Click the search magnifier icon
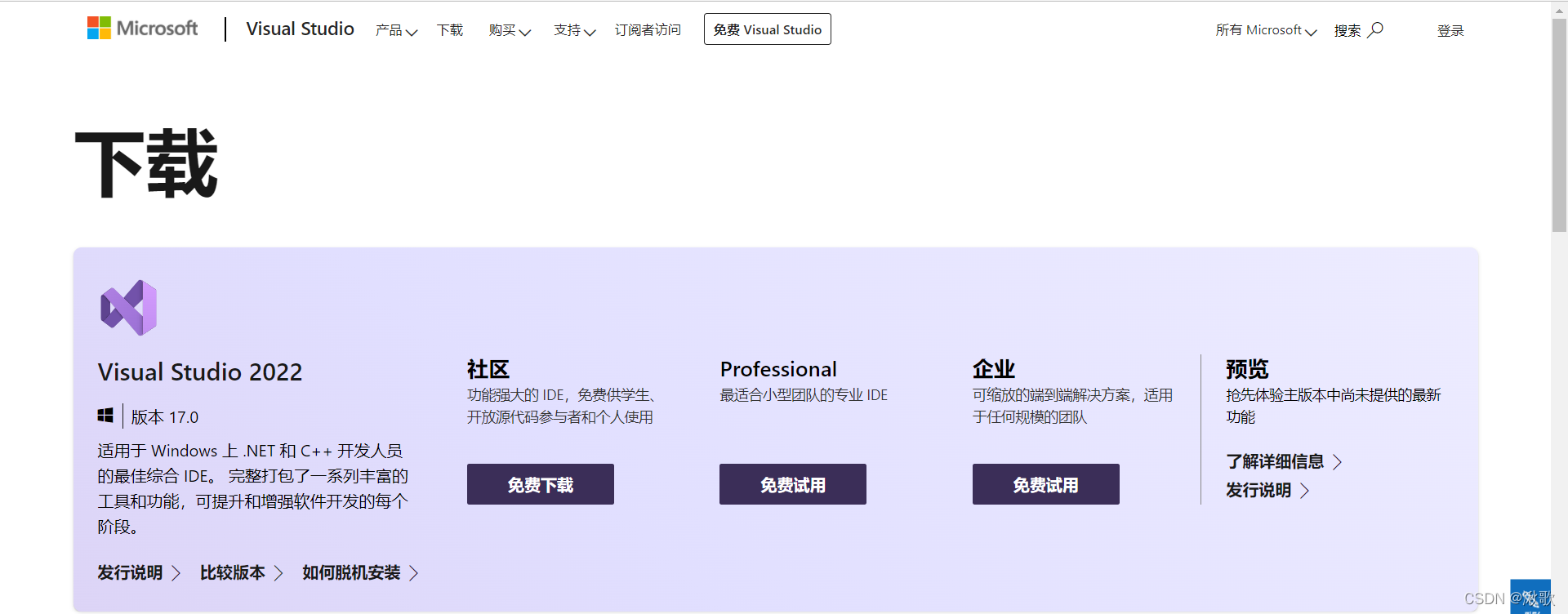This screenshot has height=614, width=1568. point(1375,30)
